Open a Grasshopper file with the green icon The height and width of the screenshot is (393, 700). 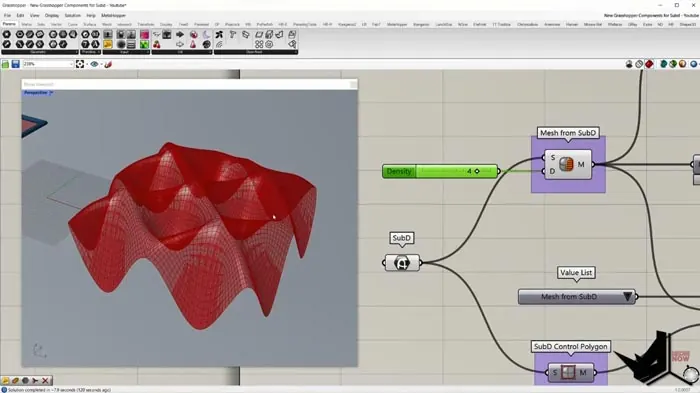[x=5, y=64]
